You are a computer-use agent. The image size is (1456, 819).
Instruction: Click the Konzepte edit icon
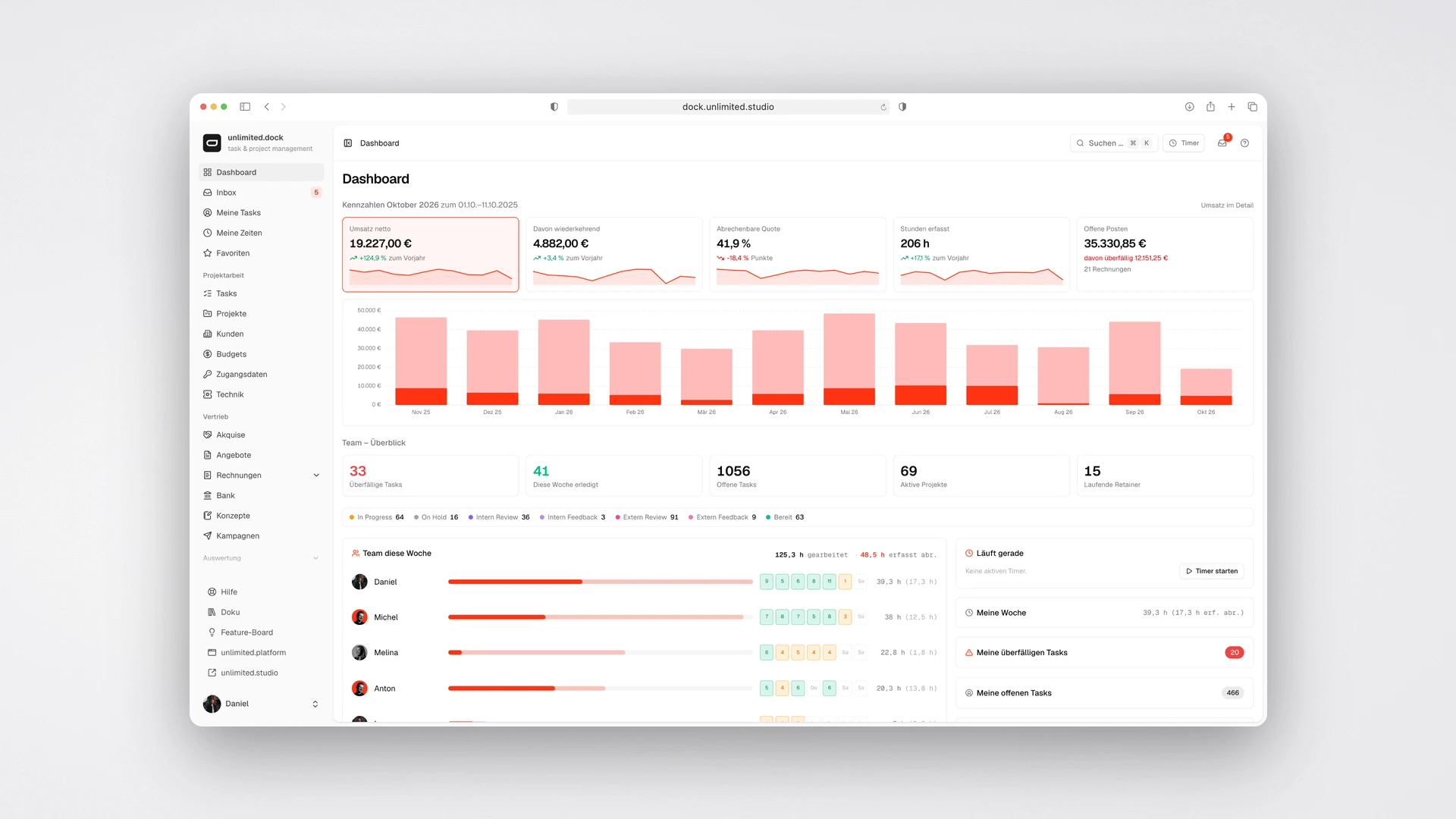click(208, 516)
